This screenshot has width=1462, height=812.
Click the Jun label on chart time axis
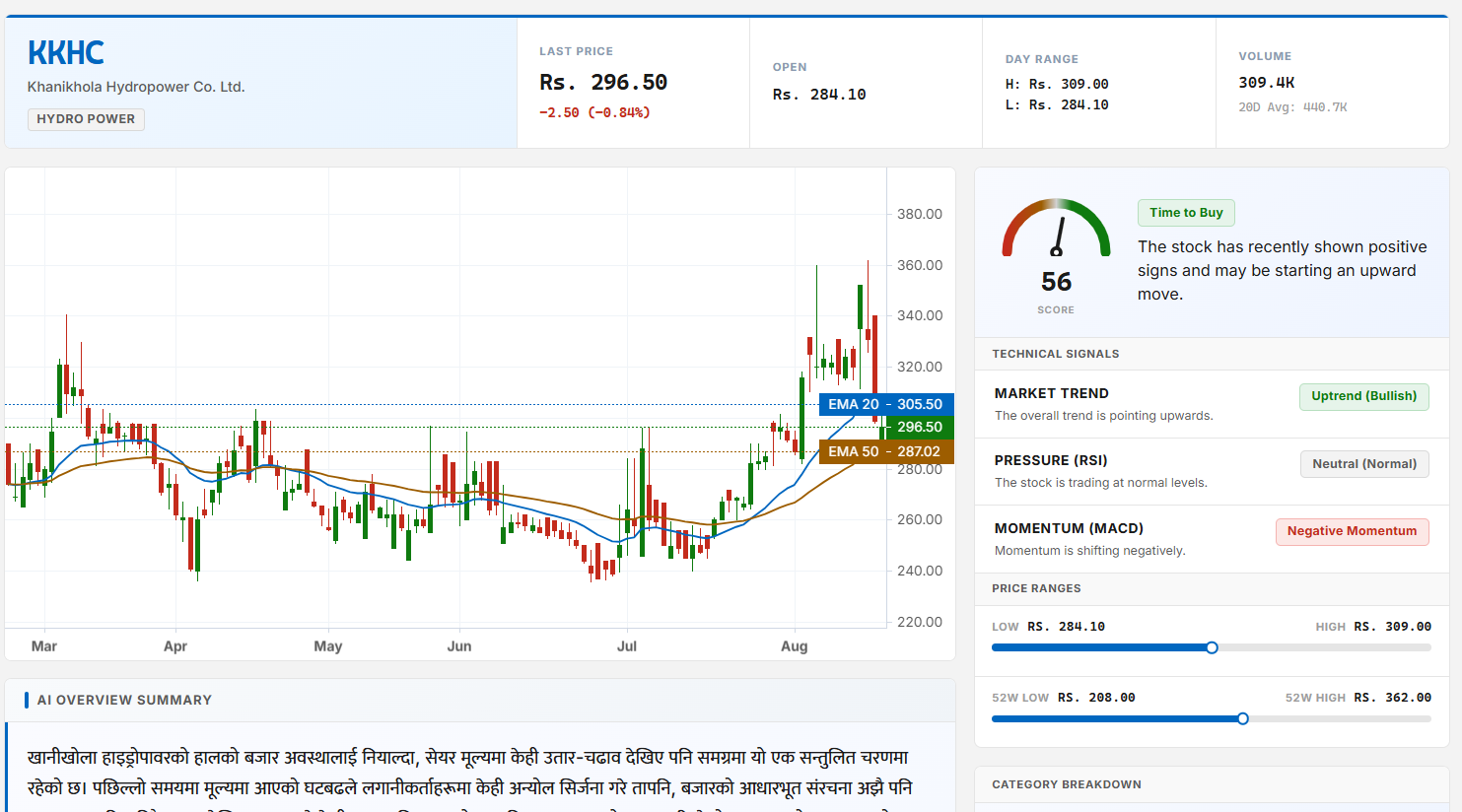[x=459, y=646]
